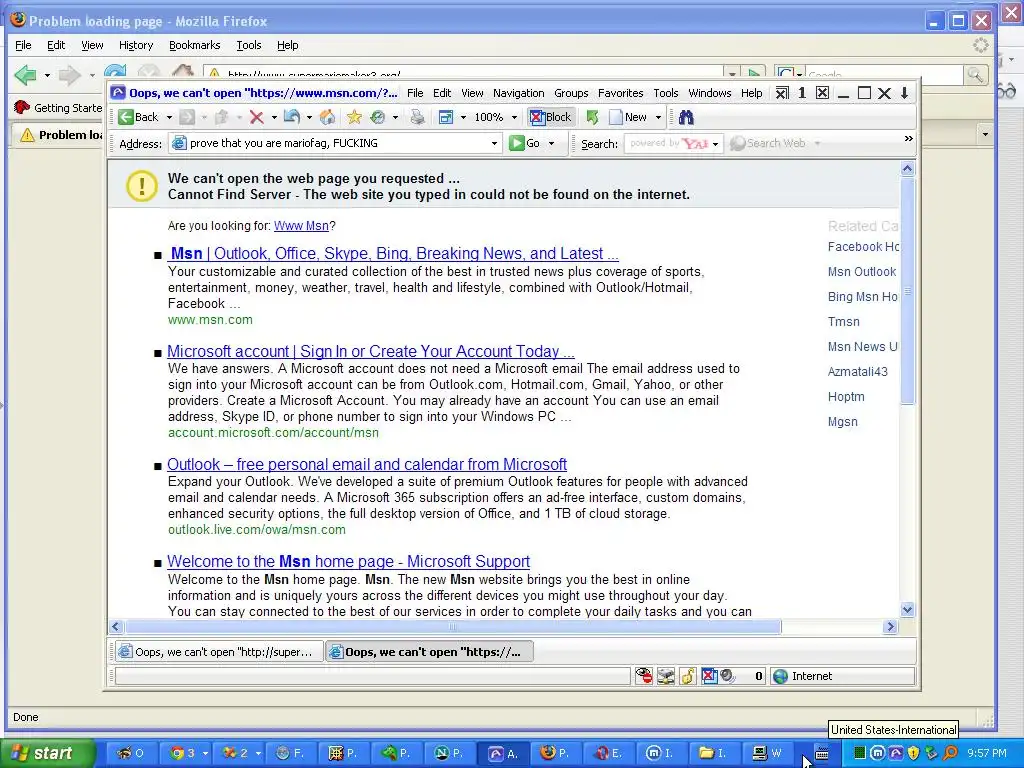Open the New button dropdown arrow

[658, 118]
